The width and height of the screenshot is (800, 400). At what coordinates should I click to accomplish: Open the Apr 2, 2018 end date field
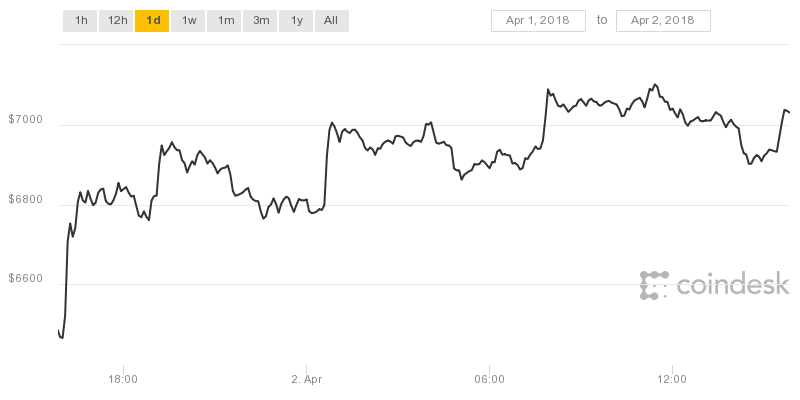(663, 21)
